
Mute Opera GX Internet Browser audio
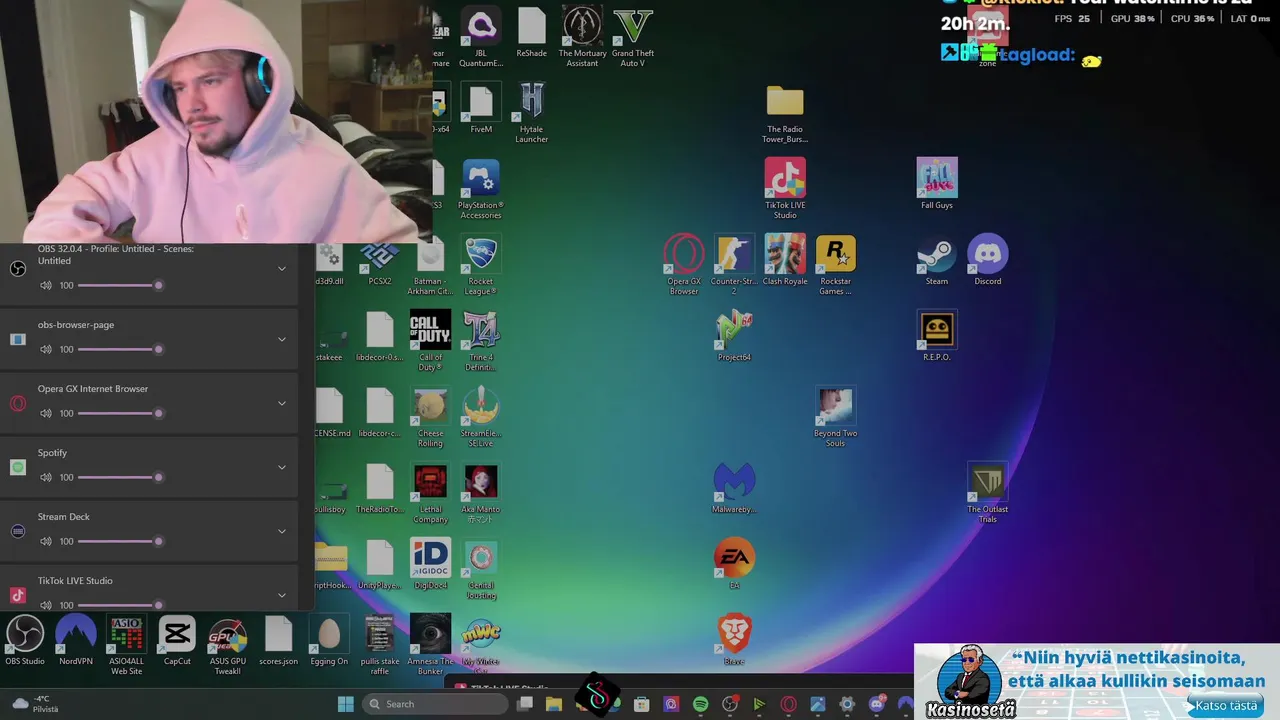[x=46, y=414]
